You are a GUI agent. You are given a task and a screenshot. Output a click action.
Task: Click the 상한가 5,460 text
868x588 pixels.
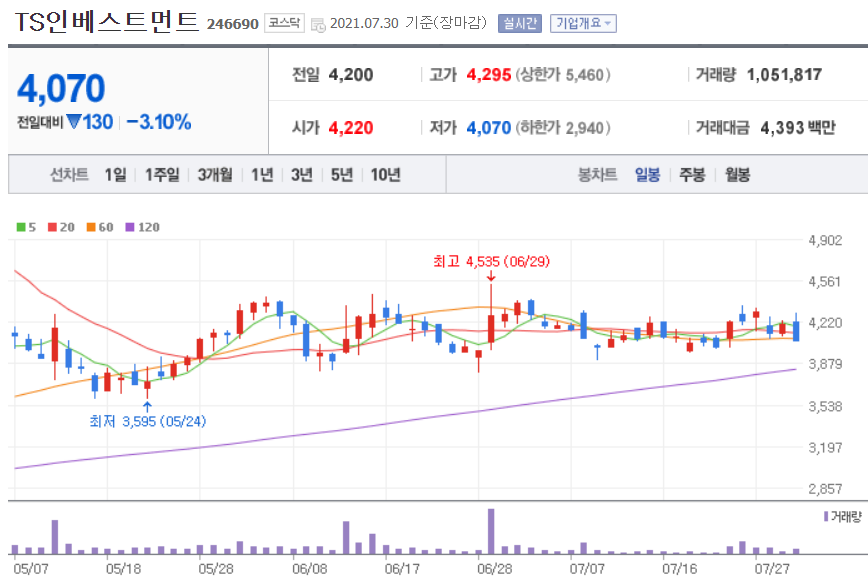[x=563, y=75]
